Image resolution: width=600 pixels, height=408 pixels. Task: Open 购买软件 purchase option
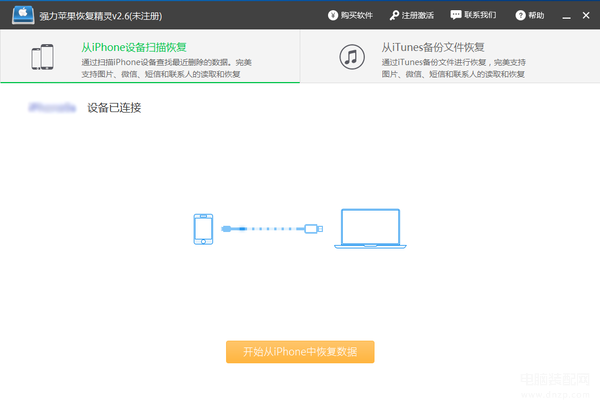tap(350, 15)
